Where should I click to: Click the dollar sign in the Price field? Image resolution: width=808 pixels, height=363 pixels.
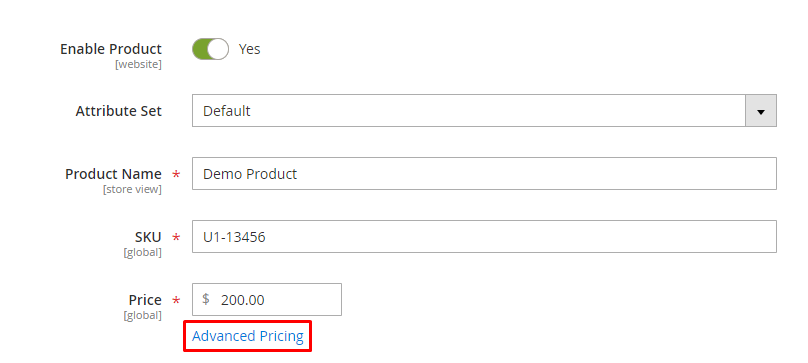tap(206, 299)
